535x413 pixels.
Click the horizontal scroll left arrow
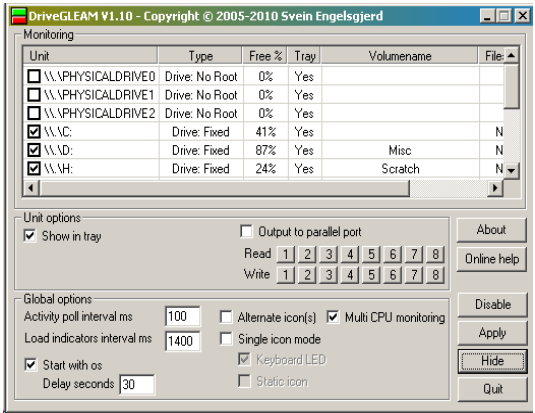click(31, 188)
